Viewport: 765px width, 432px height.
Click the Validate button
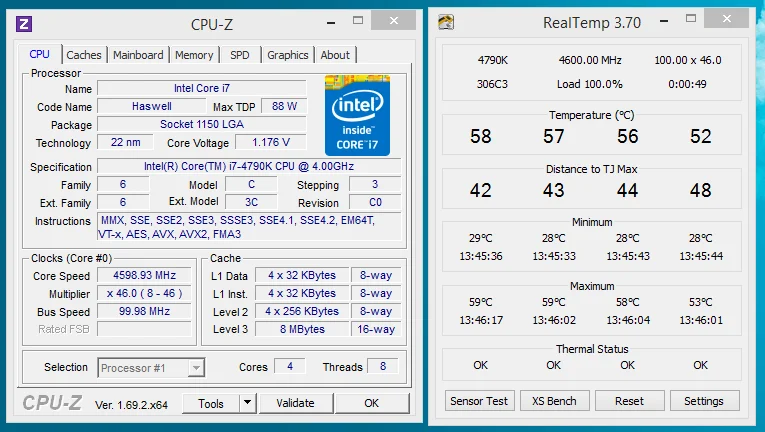296,403
